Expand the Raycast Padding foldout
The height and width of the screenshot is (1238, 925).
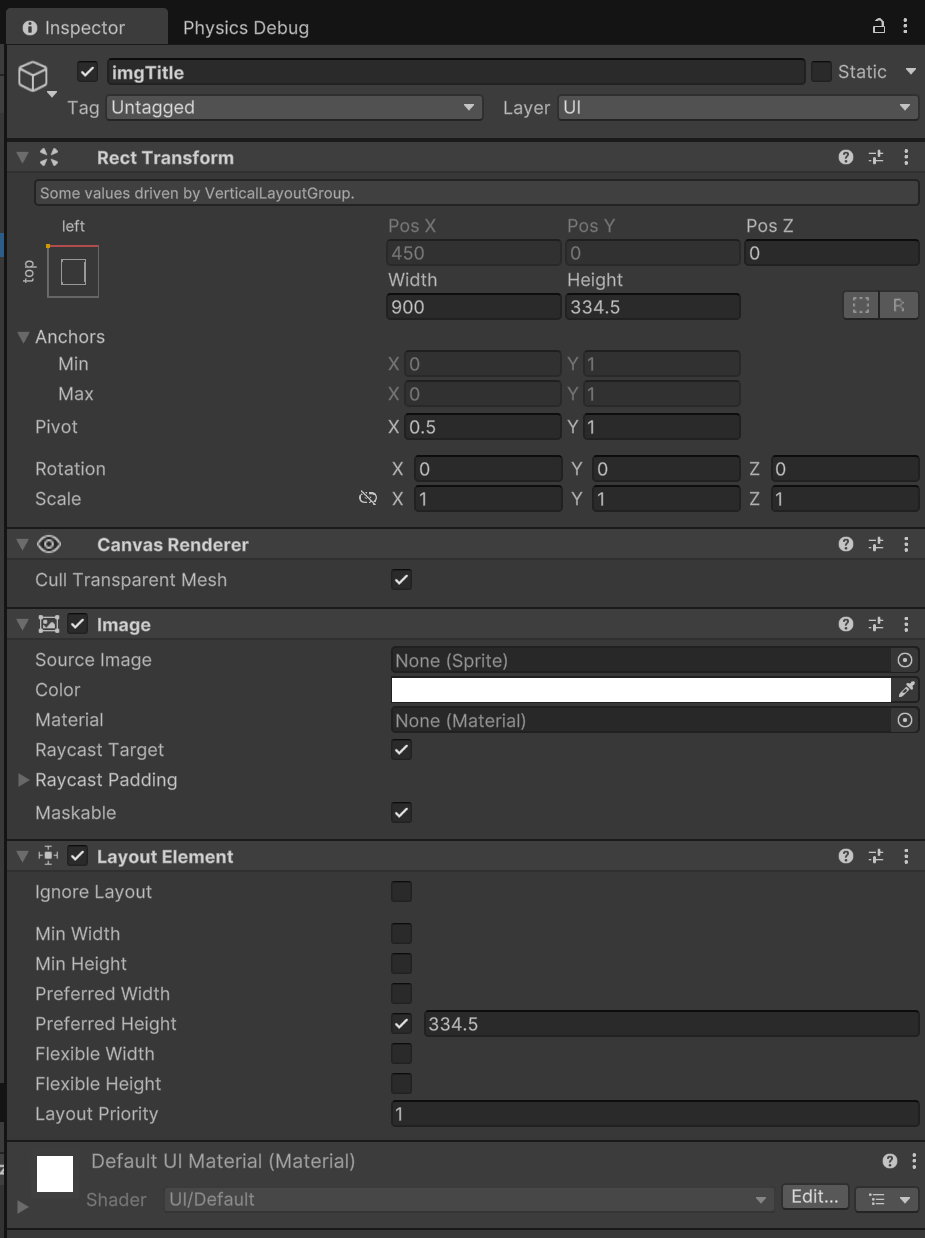(x=24, y=780)
